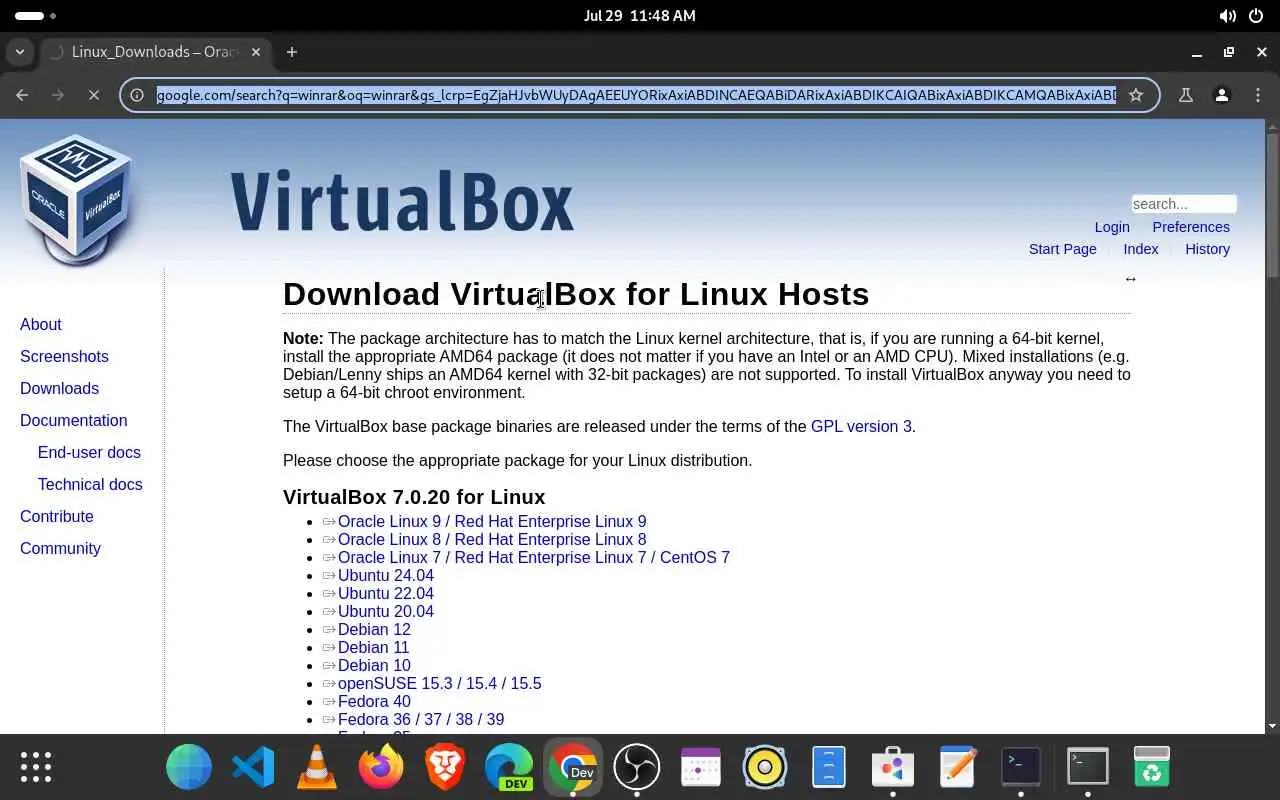Screen dimensions: 1280x800
Task: Open the History link
Action: [1207, 249]
